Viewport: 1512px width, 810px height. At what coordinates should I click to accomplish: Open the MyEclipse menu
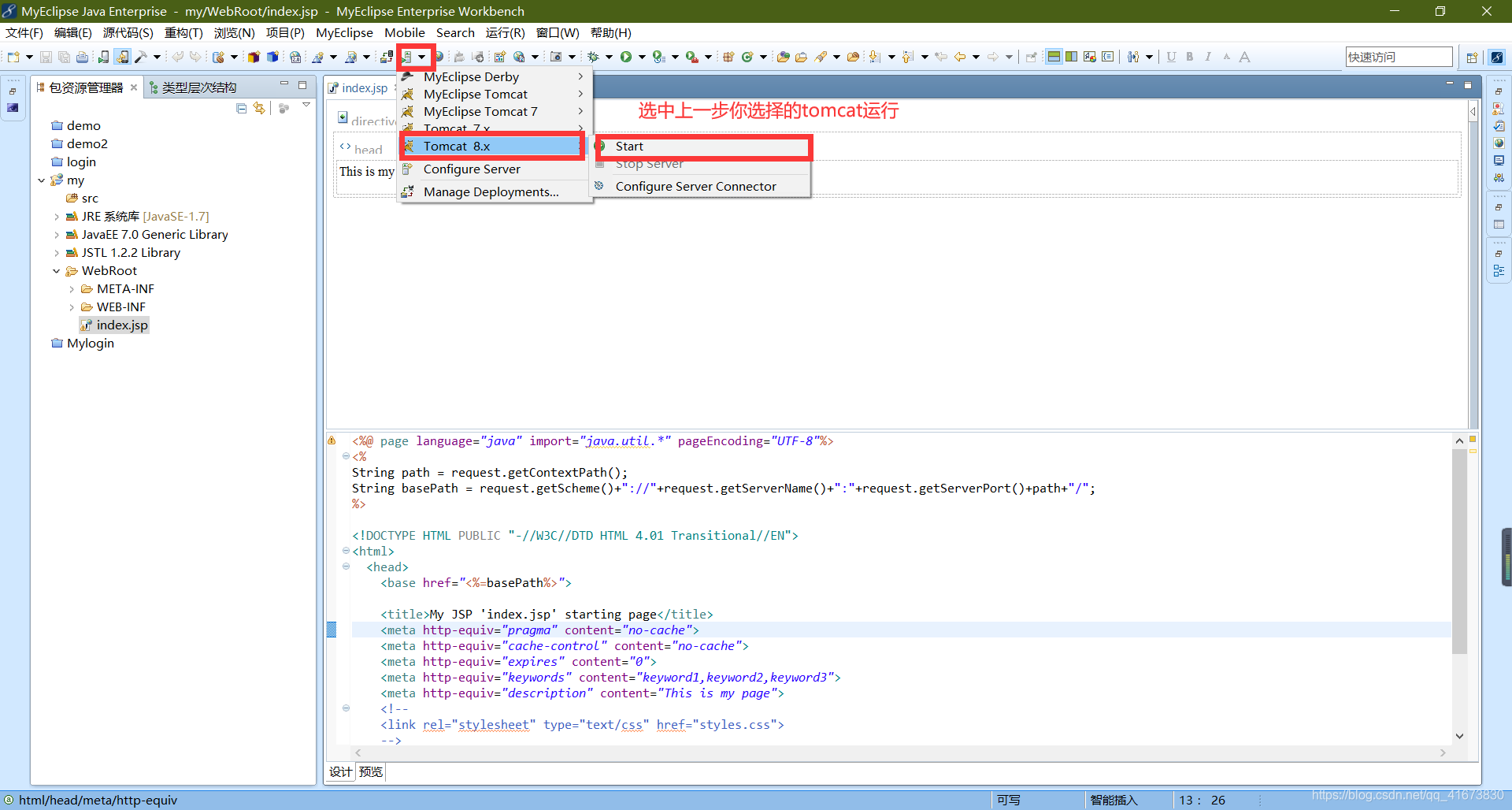point(344,32)
